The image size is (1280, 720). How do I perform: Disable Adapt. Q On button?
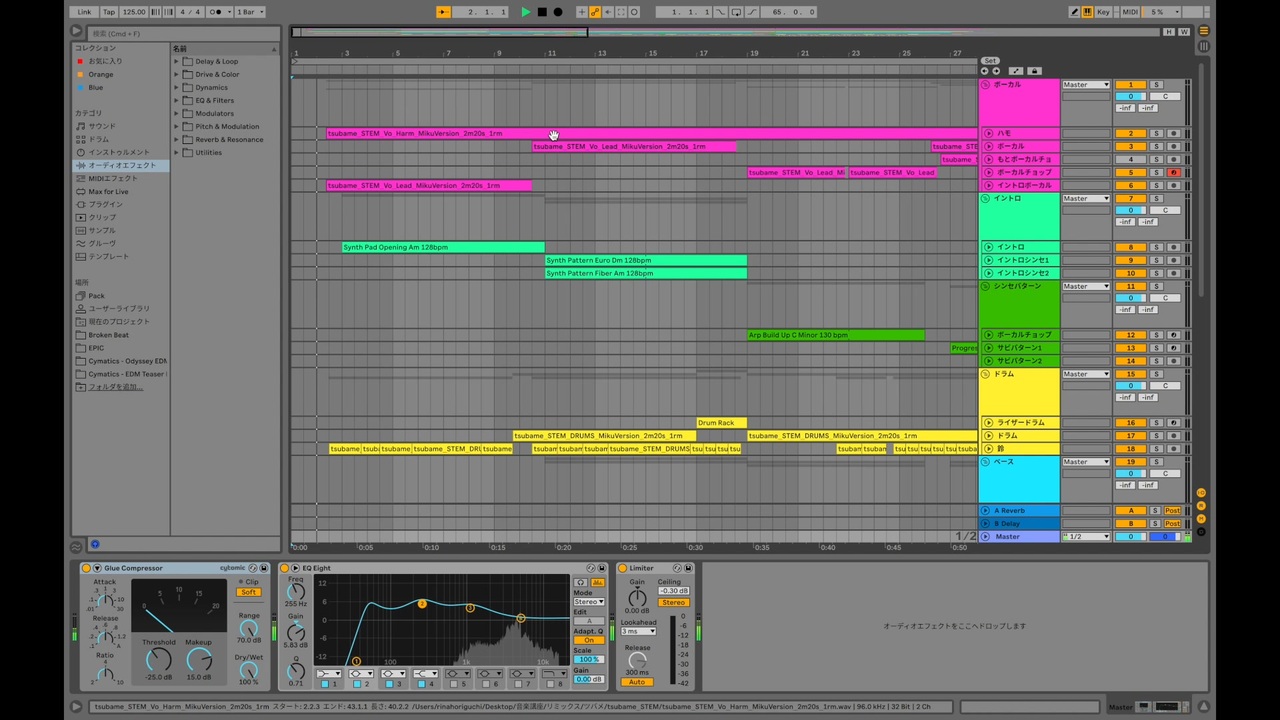(589, 640)
